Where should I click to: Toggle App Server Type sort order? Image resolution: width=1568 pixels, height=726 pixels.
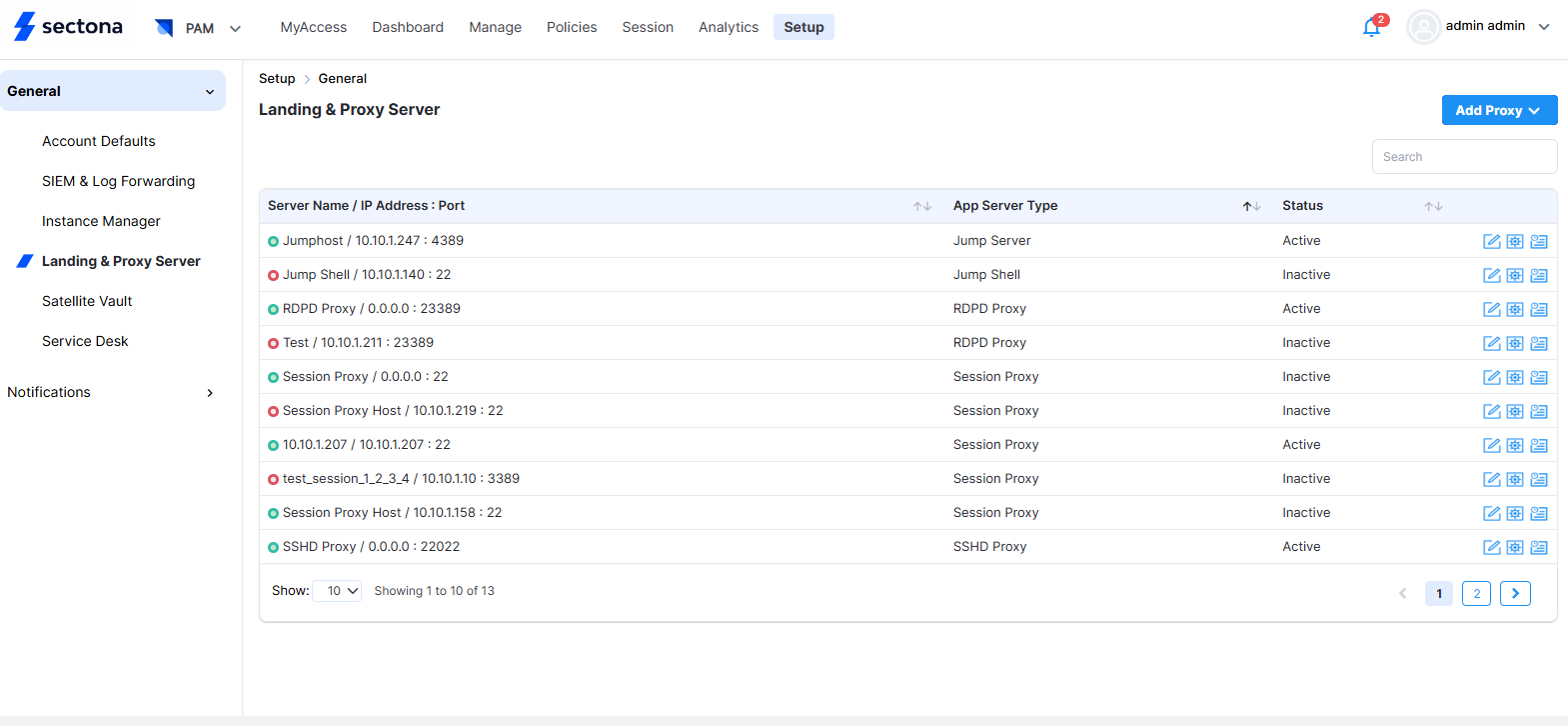[1251, 206]
